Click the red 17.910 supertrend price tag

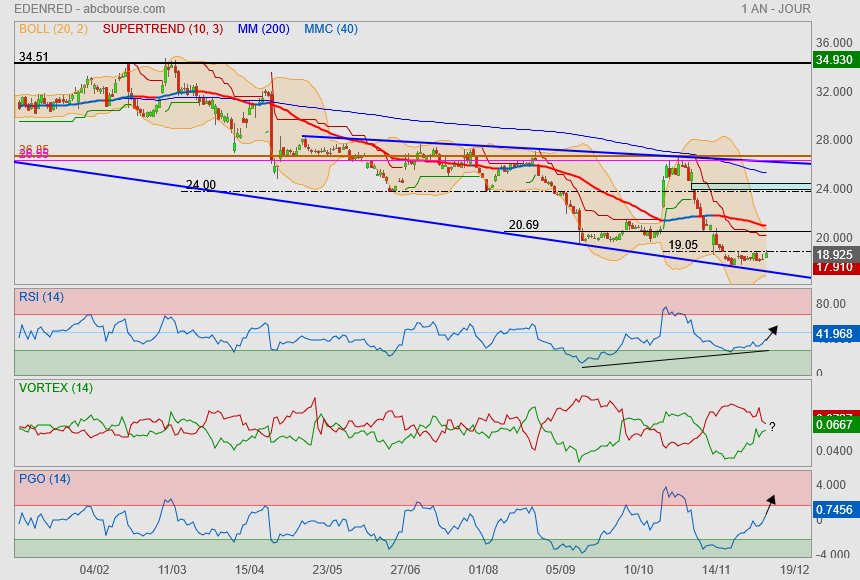click(833, 268)
